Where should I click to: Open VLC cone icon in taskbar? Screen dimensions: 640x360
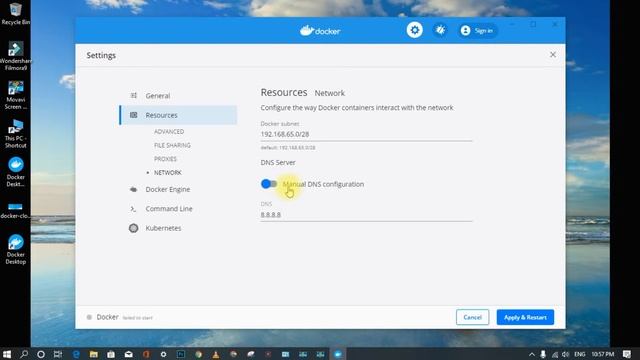[x=216, y=354]
